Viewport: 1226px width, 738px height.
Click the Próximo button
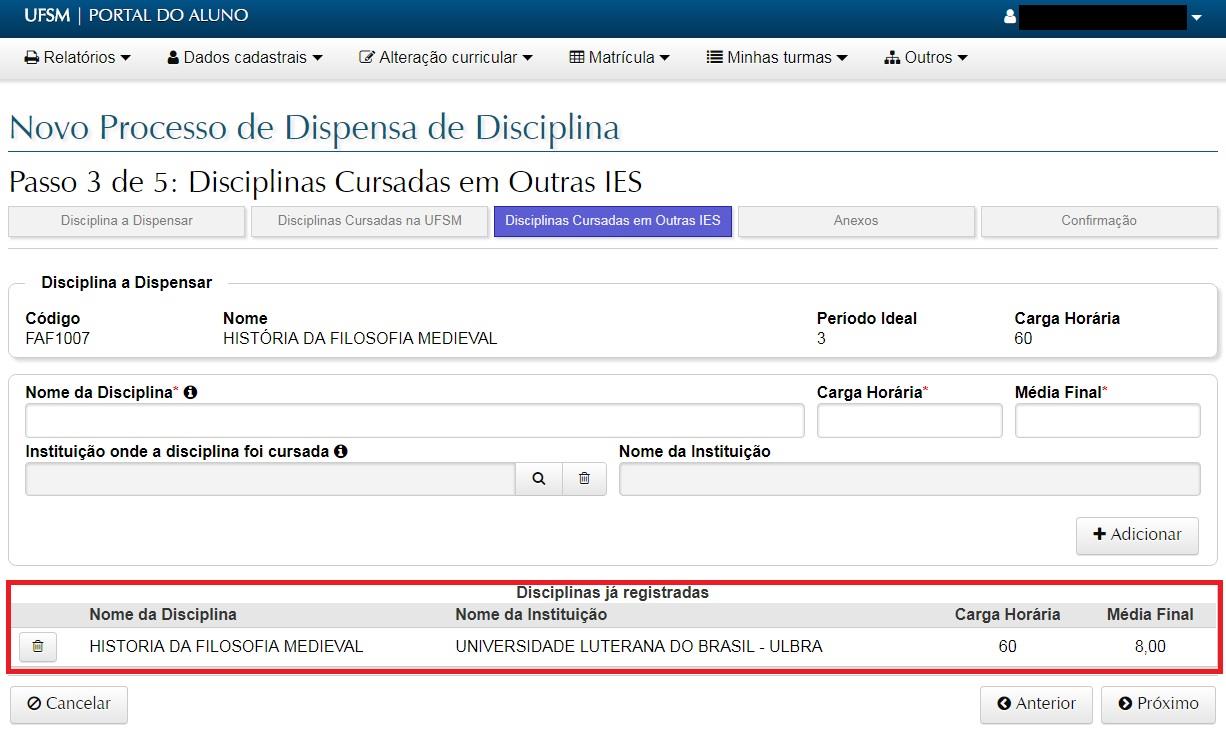point(1158,704)
